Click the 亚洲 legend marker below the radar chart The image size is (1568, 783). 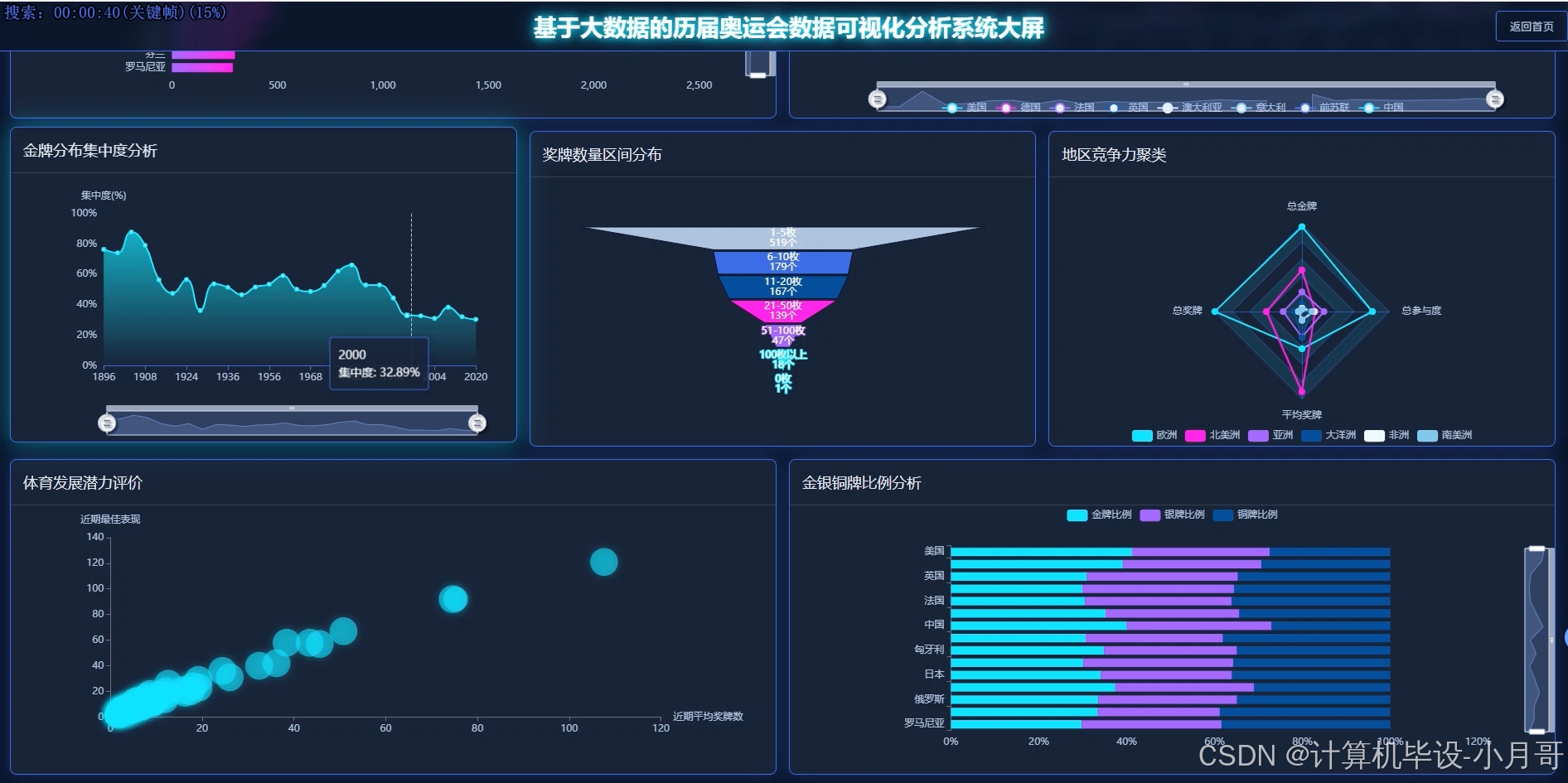click(1261, 435)
